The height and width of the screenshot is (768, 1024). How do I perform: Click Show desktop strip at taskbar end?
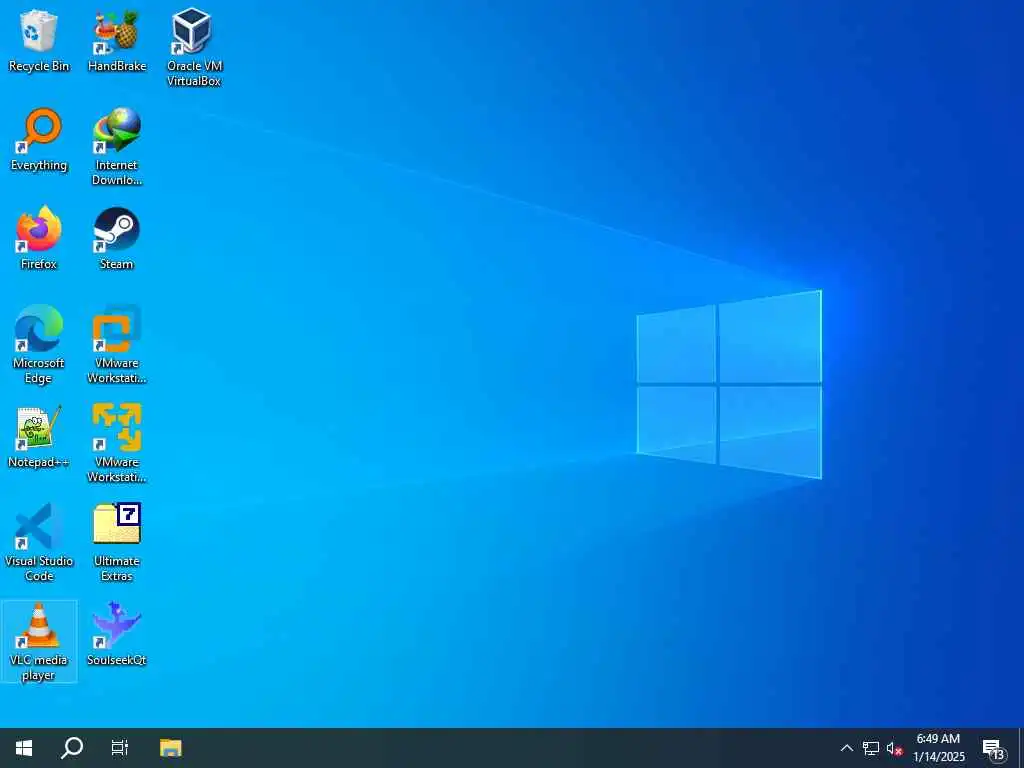pyautogui.click(x=1021, y=748)
